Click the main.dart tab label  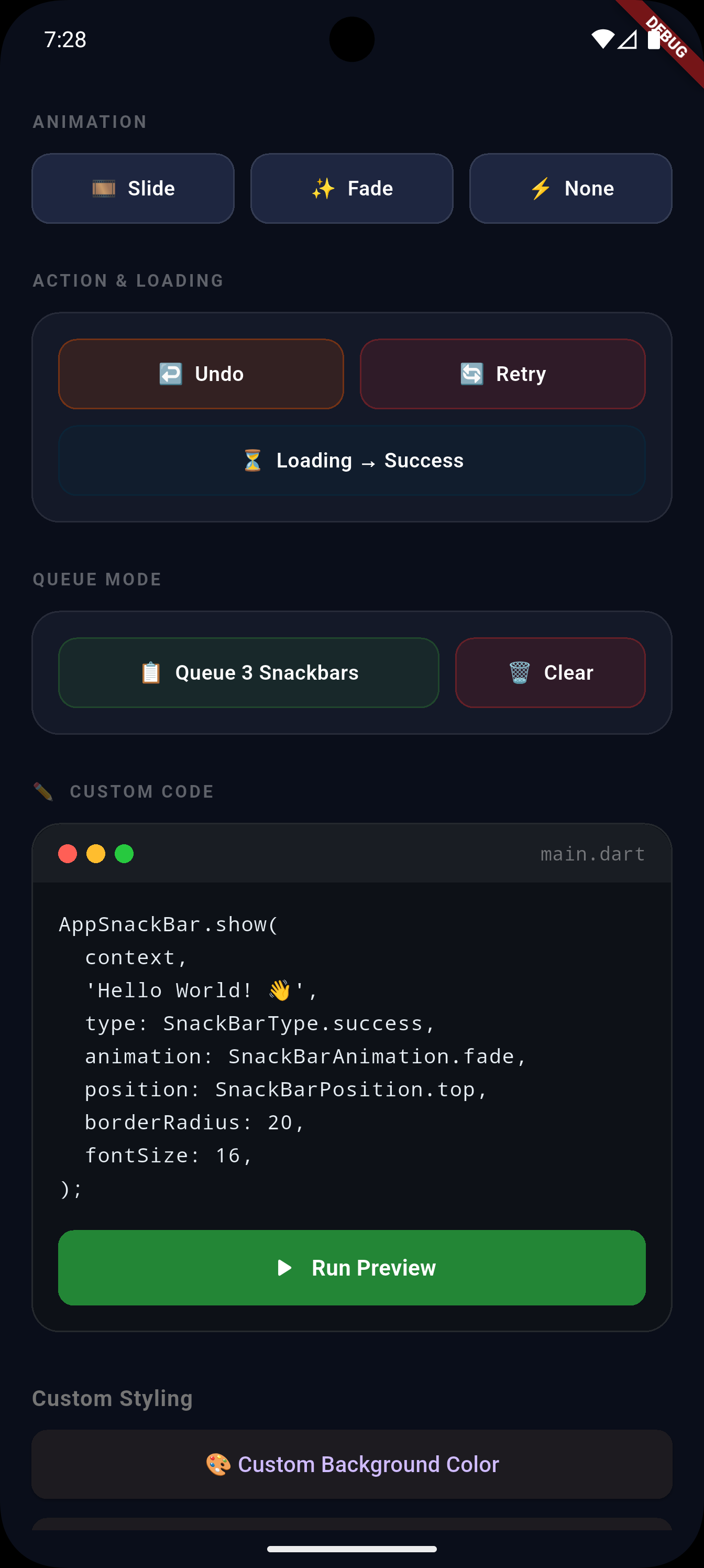592,853
